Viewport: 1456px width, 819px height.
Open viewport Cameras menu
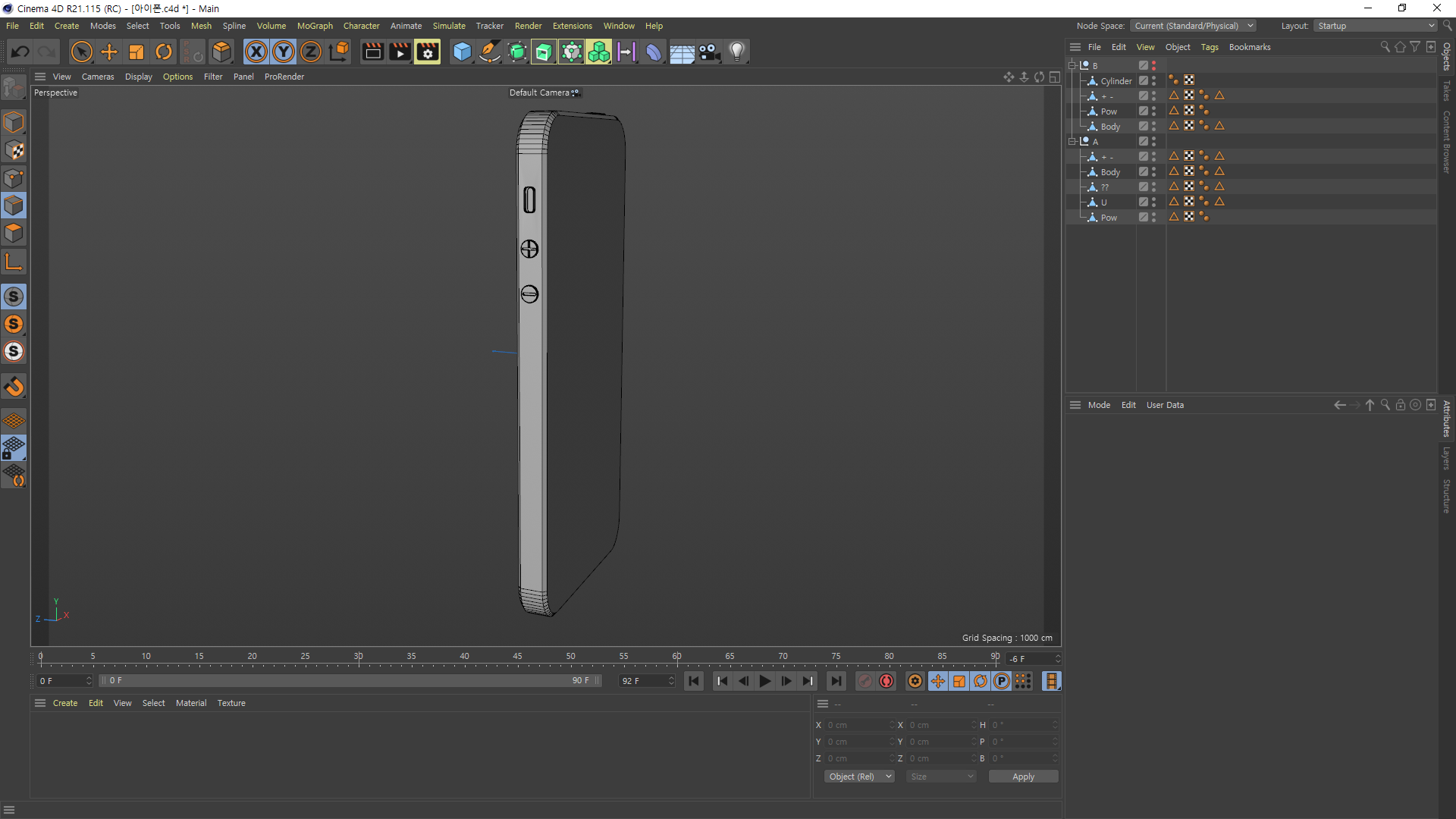[x=98, y=77]
